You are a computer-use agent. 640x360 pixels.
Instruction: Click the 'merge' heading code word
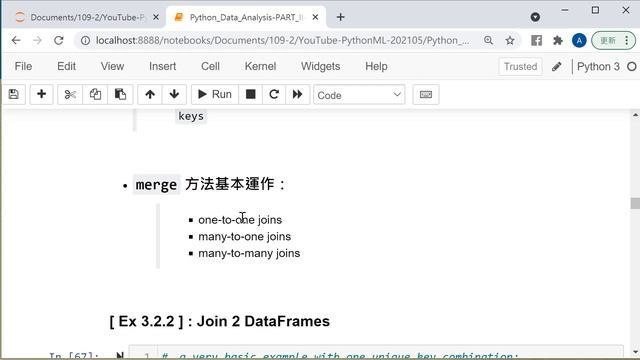tap(156, 185)
